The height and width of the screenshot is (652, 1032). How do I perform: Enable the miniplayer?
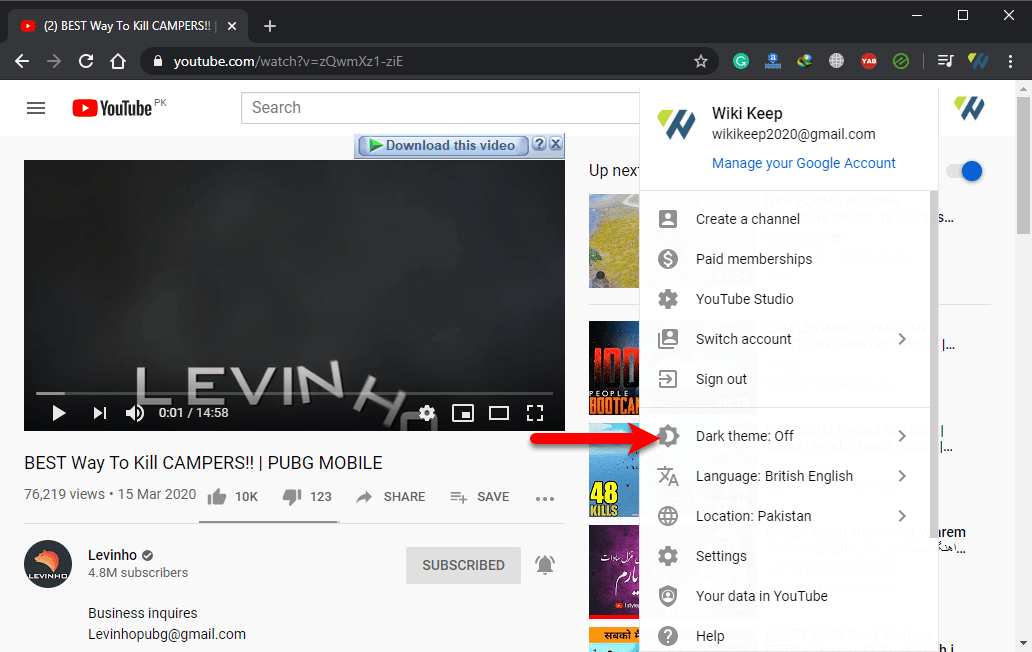click(x=463, y=413)
